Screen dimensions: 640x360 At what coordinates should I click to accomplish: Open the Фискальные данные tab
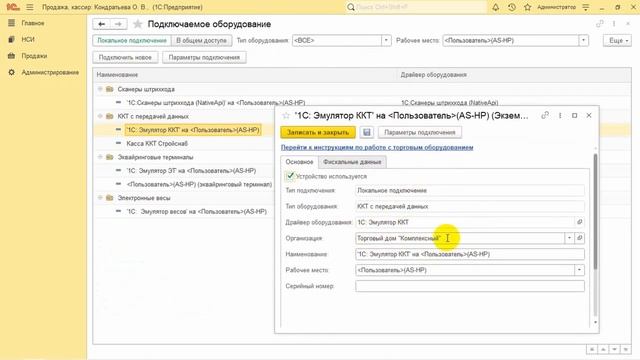[352, 162]
